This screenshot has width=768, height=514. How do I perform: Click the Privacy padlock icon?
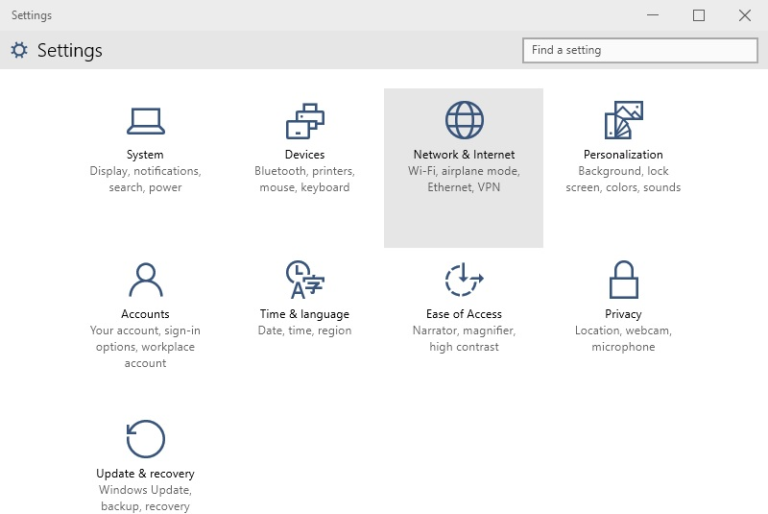coord(623,279)
